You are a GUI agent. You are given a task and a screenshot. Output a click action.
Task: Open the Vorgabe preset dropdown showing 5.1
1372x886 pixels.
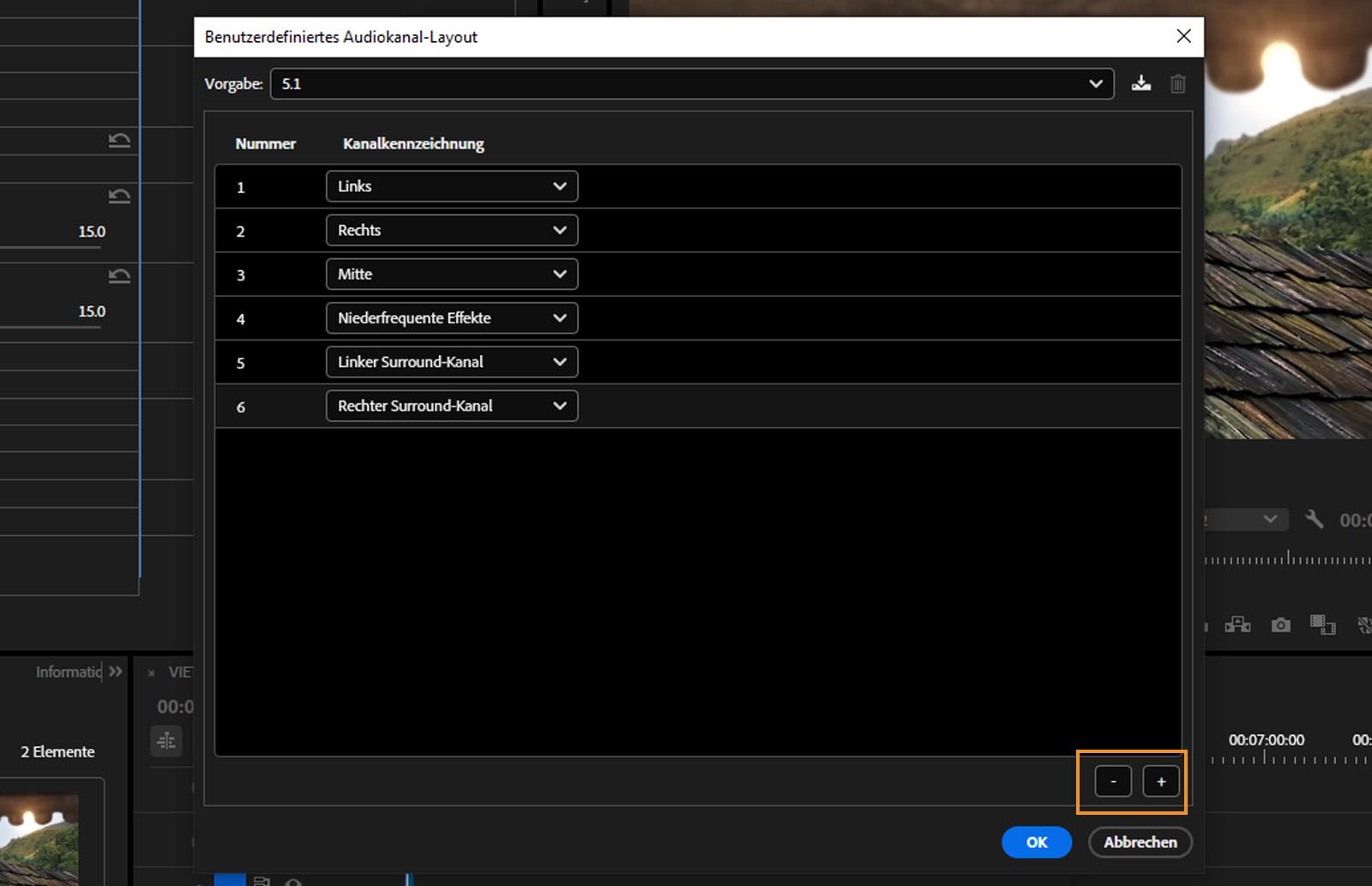(692, 84)
